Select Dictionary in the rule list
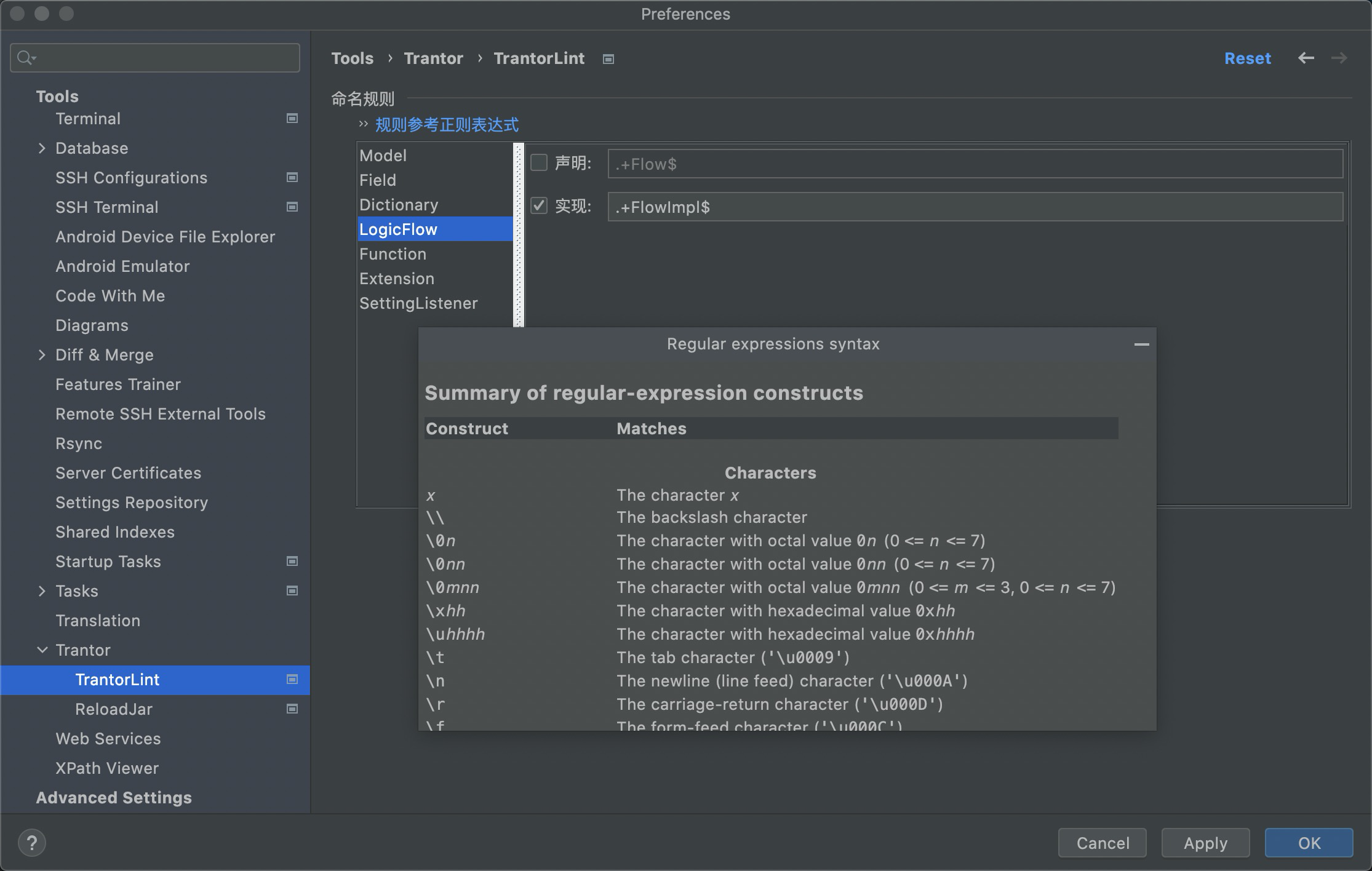The height and width of the screenshot is (871, 1372). click(x=399, y=205)
